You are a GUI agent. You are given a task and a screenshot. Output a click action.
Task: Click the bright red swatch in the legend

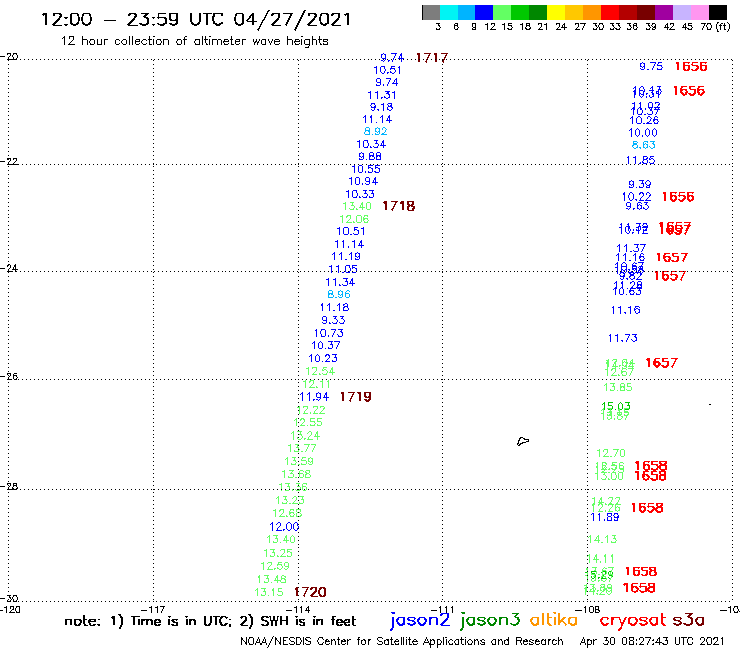[x=609, y=13]
